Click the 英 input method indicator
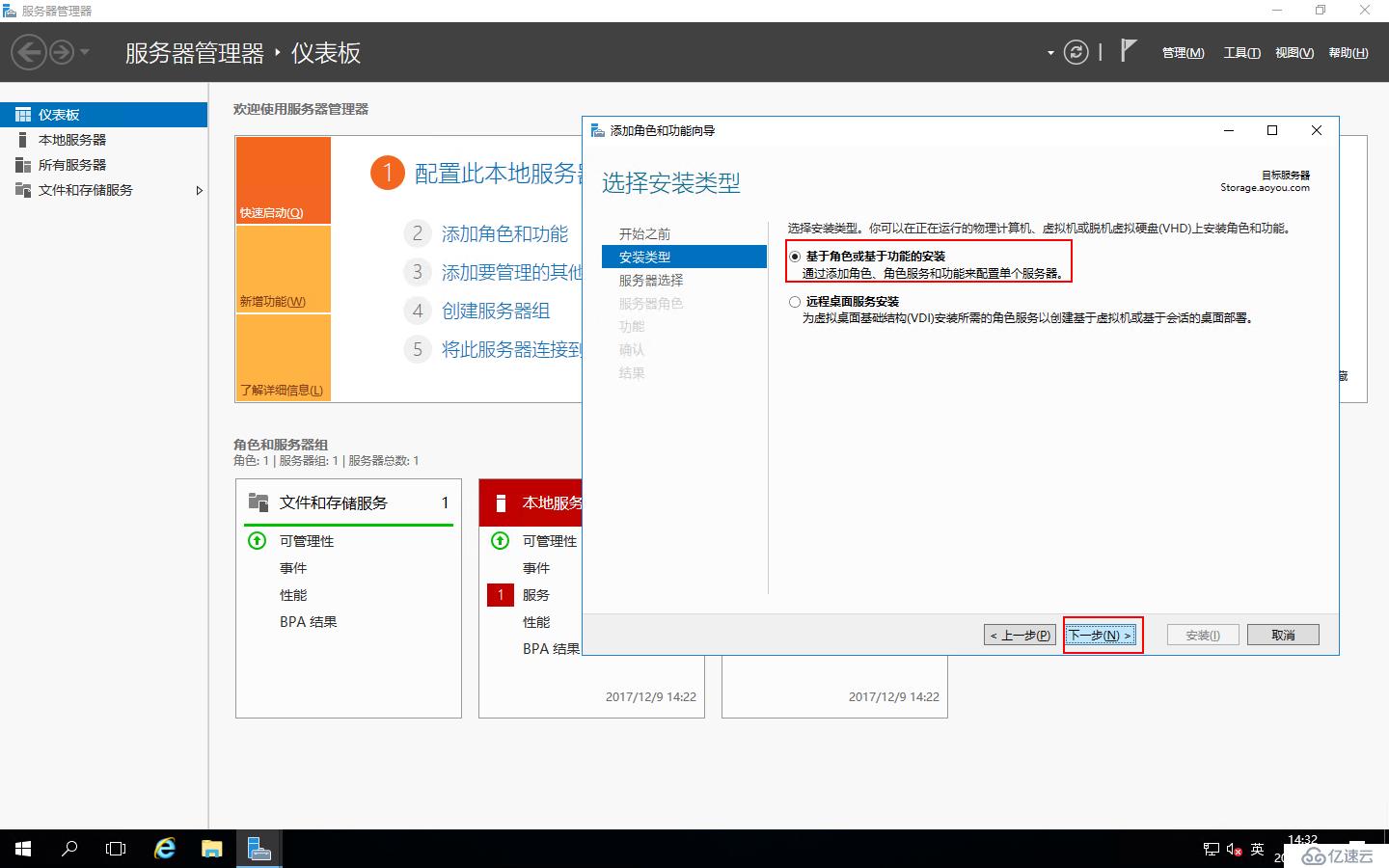 1257,850
